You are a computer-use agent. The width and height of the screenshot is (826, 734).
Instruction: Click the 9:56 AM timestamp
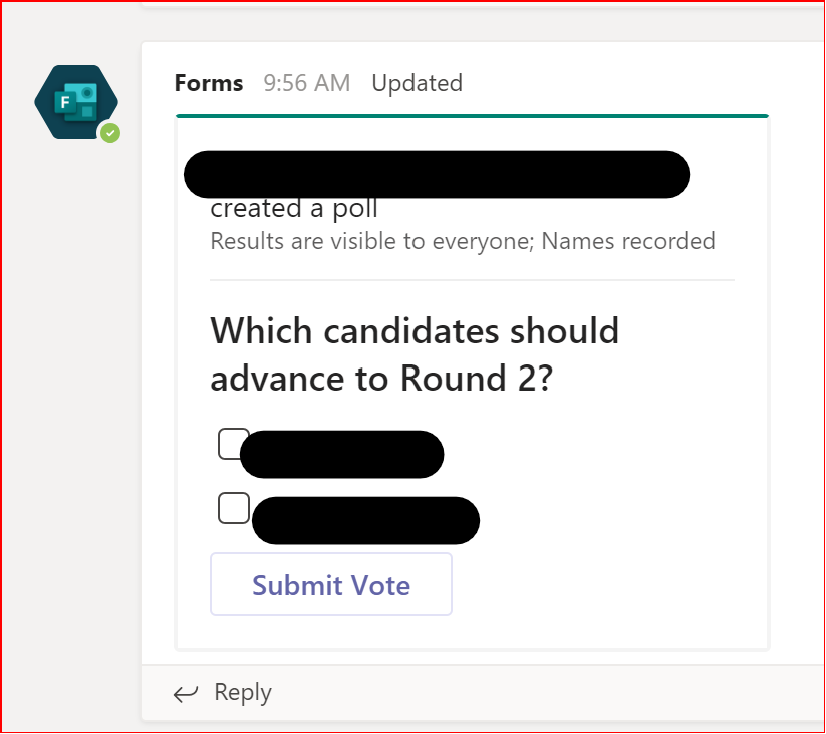coord(306,83)
